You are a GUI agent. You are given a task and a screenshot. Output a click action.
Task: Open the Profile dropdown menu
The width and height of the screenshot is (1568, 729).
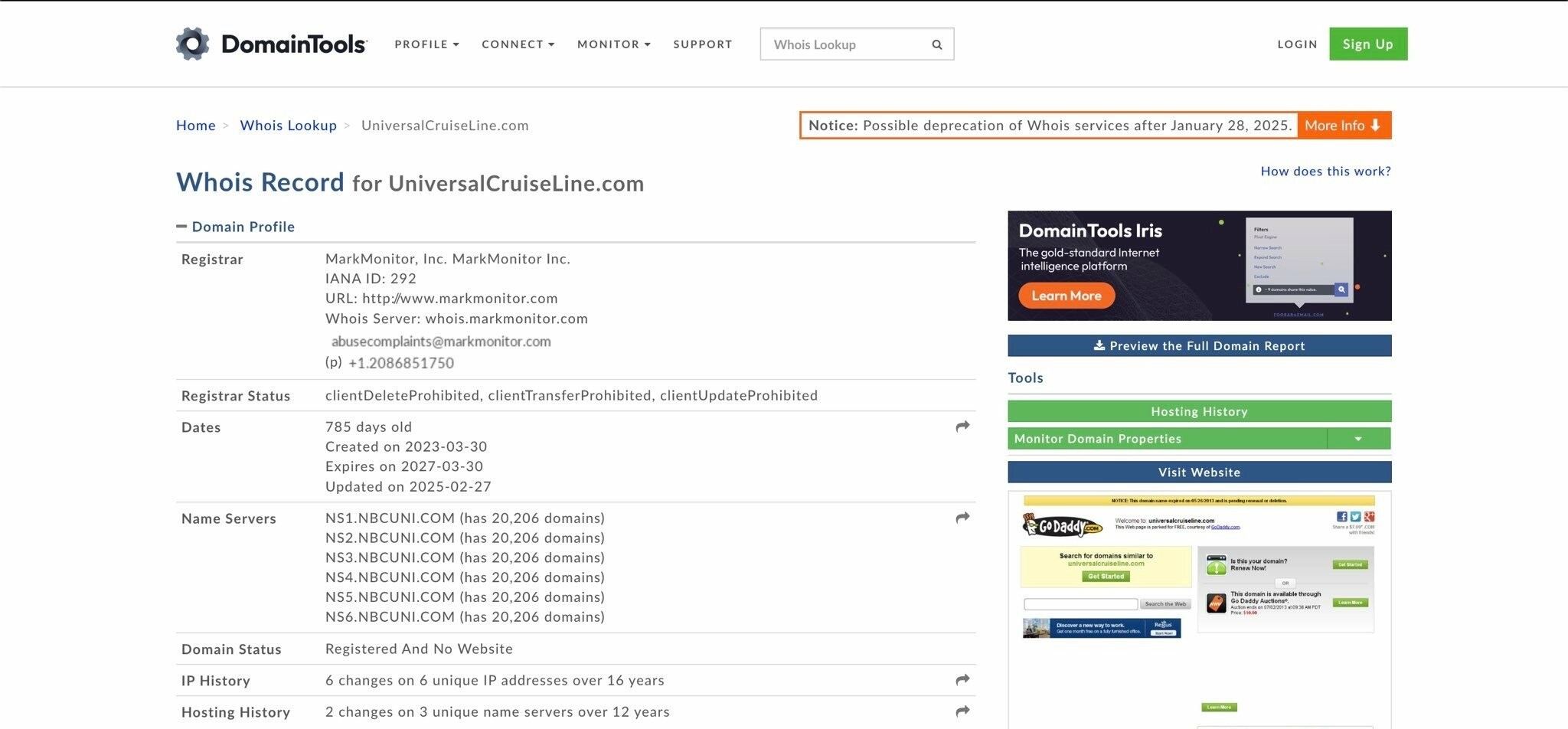point(426,44)
